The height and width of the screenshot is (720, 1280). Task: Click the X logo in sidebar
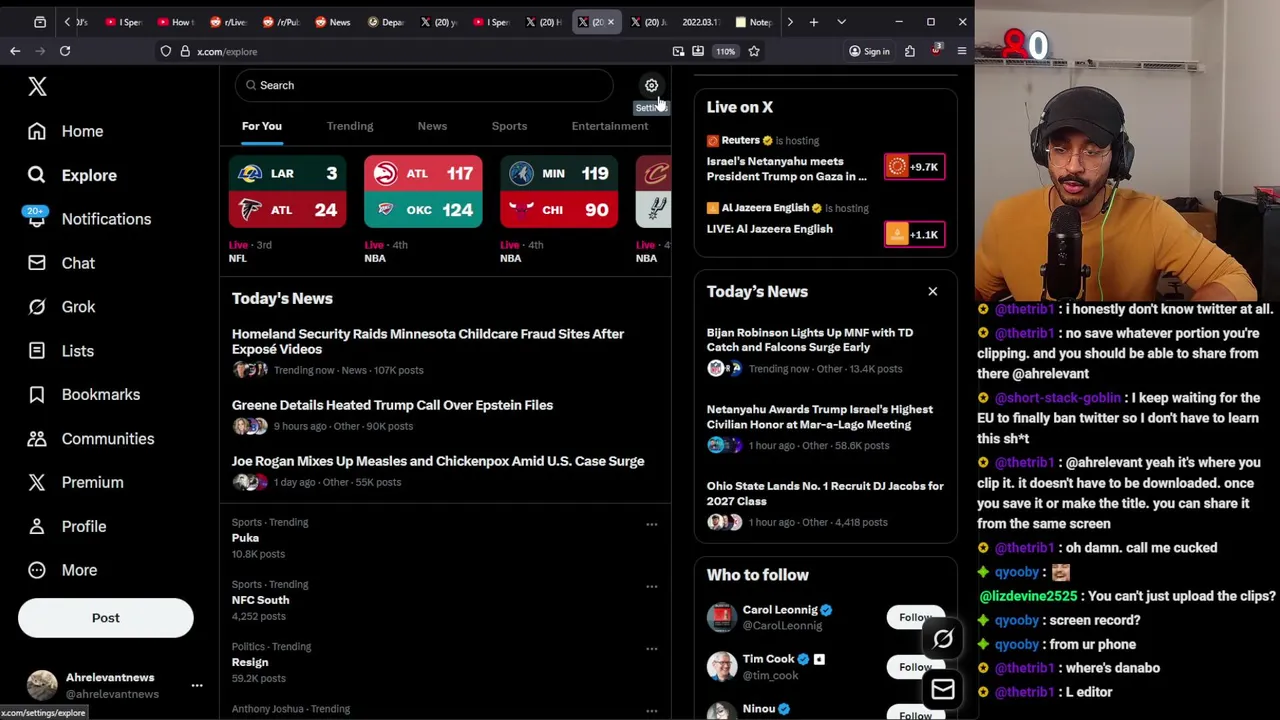(x=37, y=87)
